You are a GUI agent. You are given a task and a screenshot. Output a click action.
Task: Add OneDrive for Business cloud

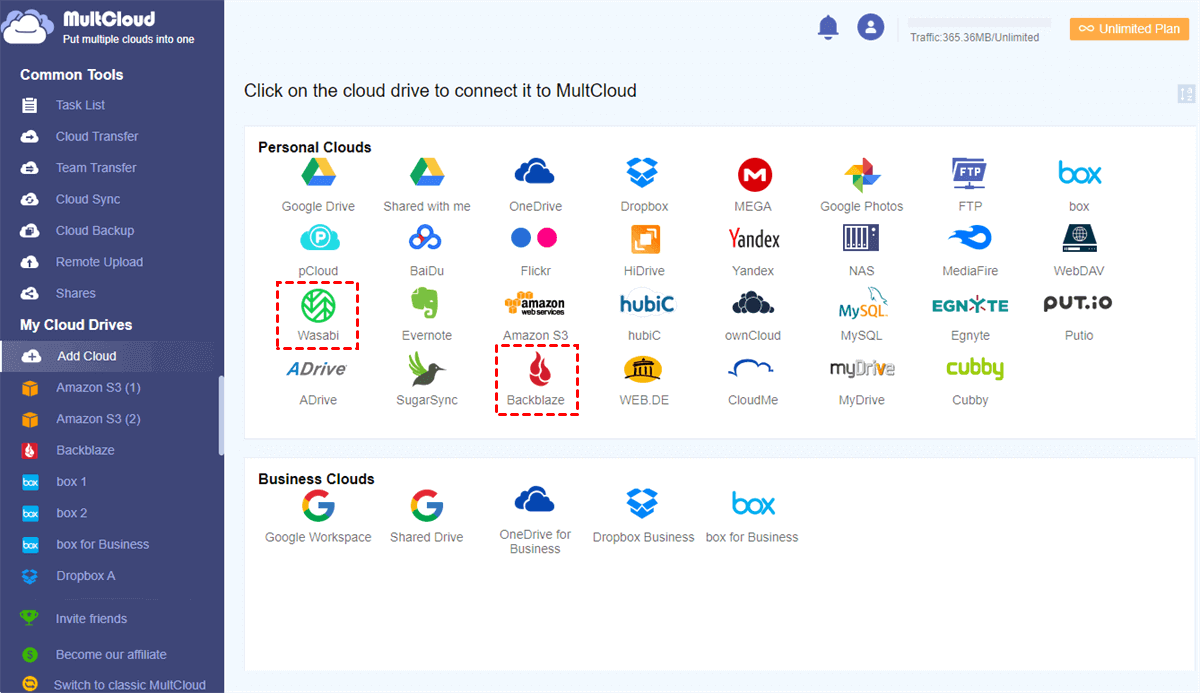click(535, 500)
